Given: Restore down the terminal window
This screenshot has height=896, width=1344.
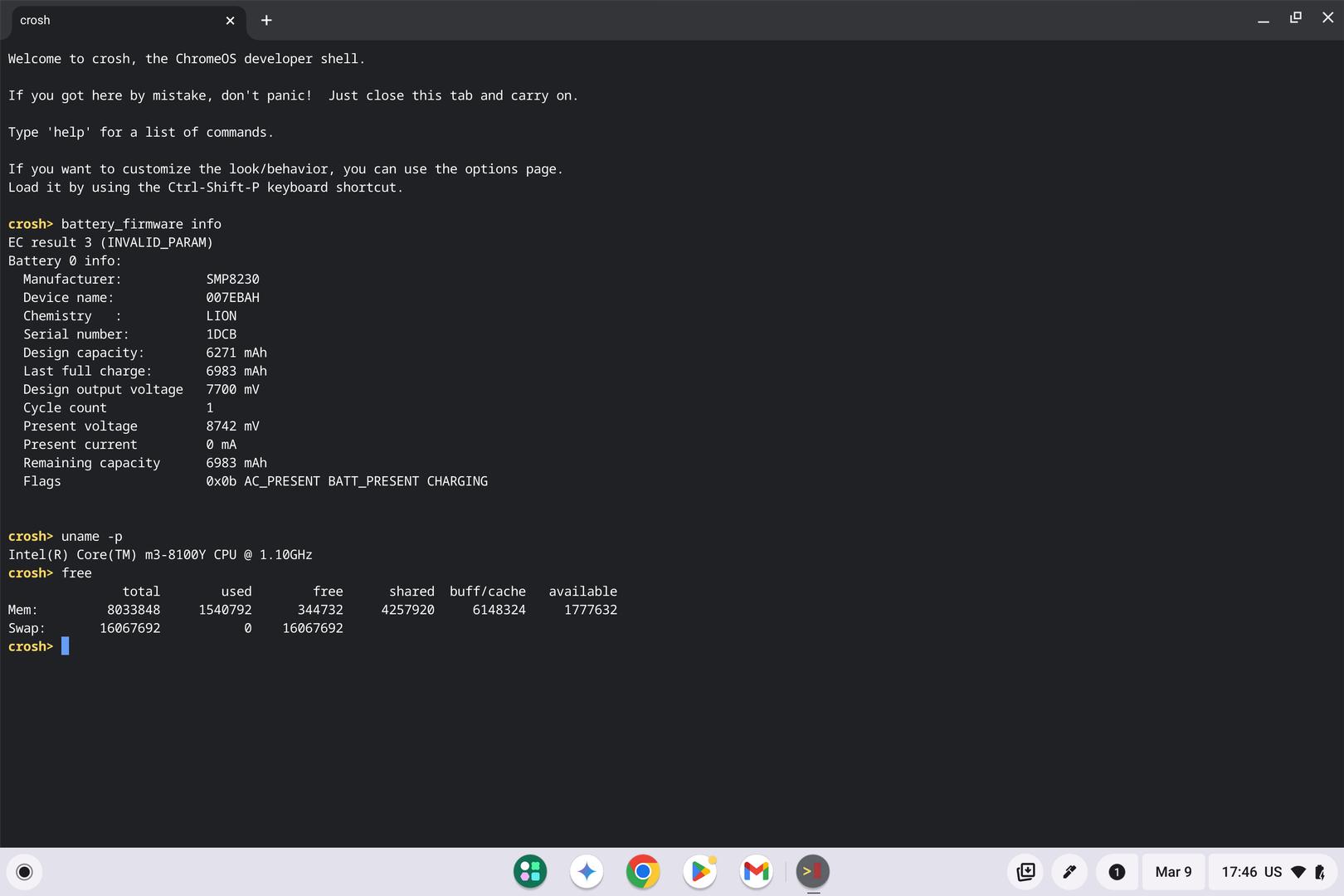Looking at the screenshot, I should tap(1295, 18).
